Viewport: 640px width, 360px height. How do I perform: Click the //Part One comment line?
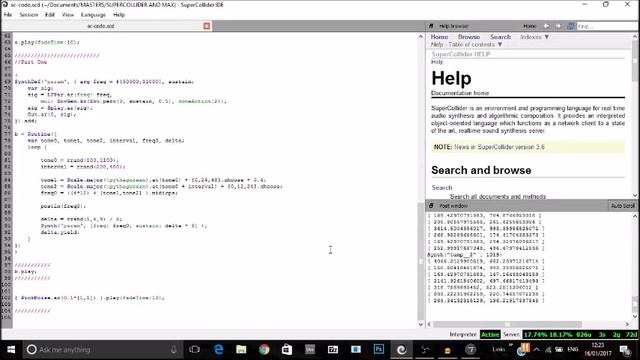(31, 62)
